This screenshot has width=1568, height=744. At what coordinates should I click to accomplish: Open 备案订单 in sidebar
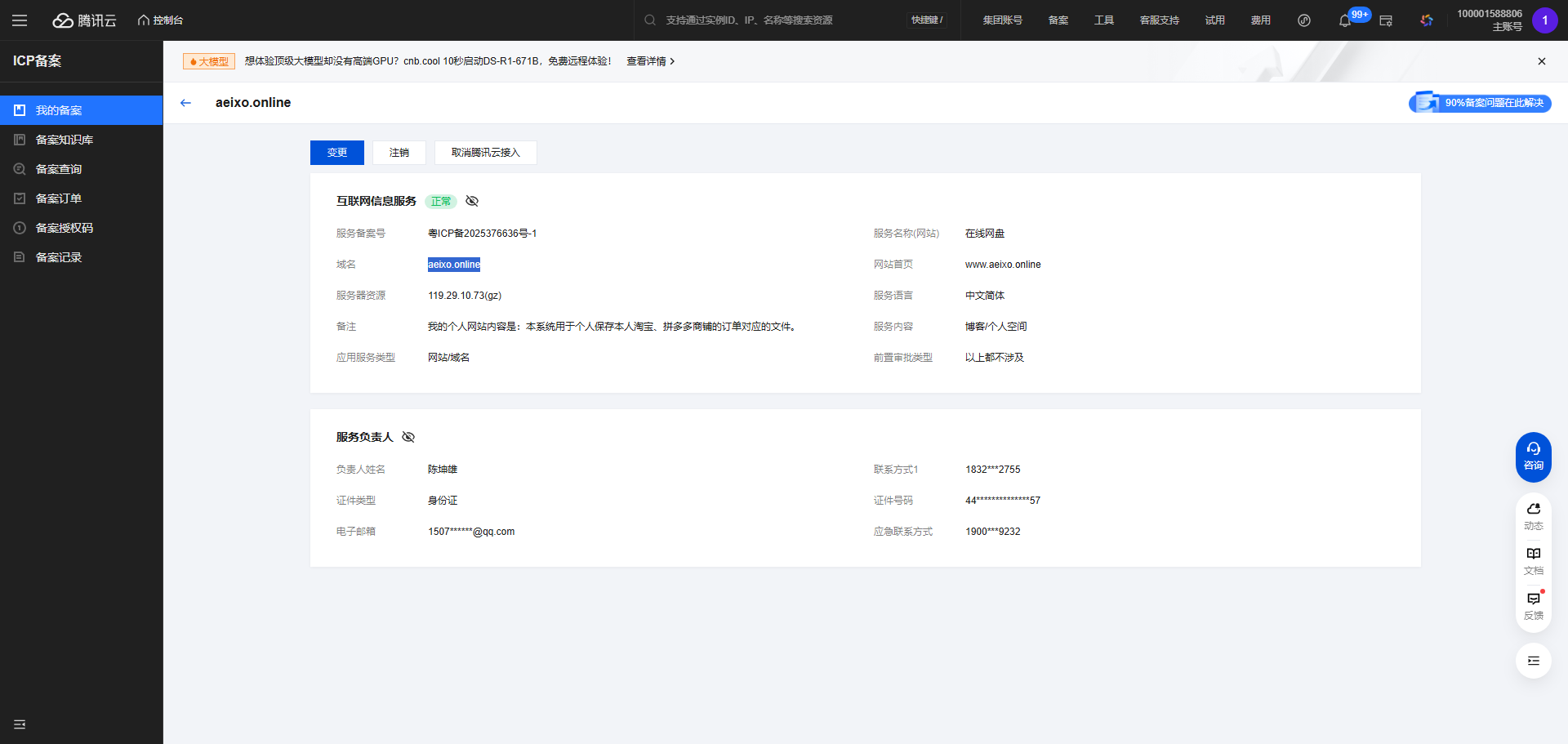tap(82, 198)
